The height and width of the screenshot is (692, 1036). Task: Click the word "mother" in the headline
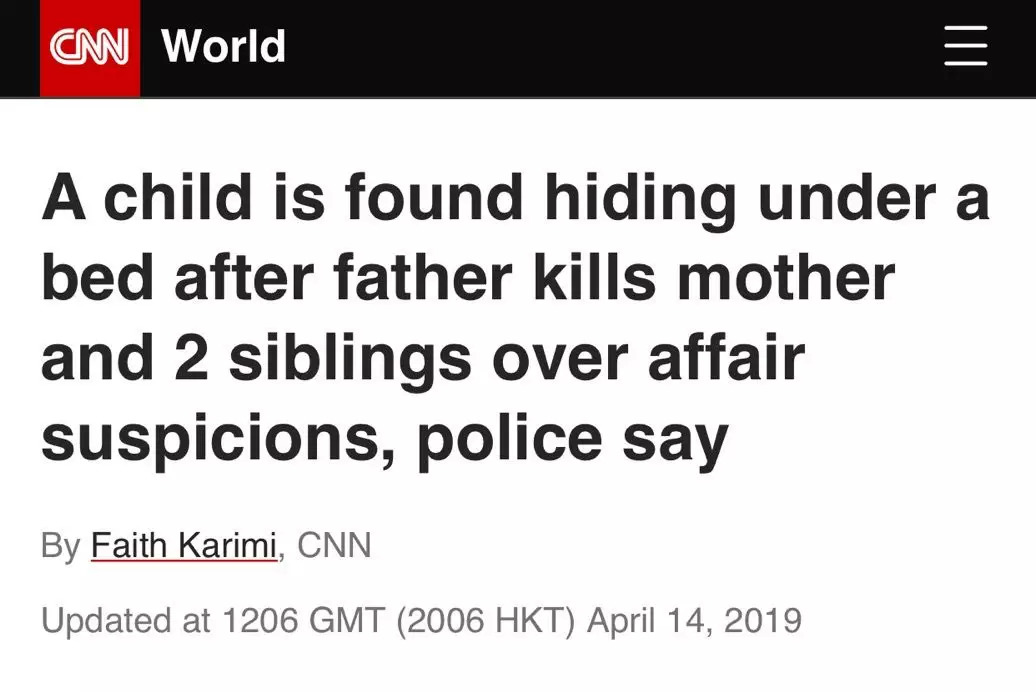point(785,278)
